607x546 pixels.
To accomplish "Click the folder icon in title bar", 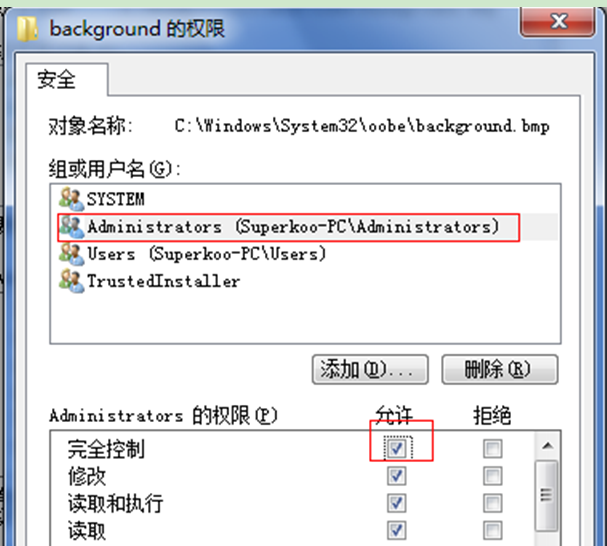I will 27,29.
